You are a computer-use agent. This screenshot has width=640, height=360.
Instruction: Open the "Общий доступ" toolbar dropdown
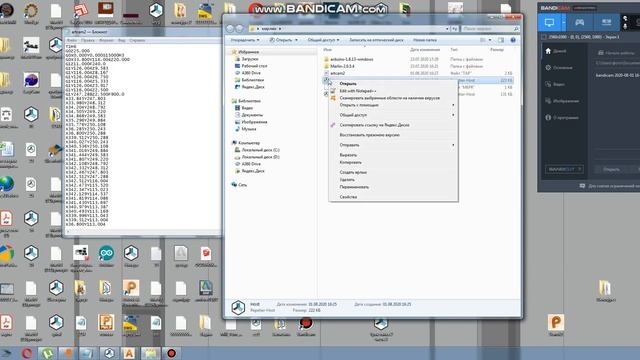point(323,40)
